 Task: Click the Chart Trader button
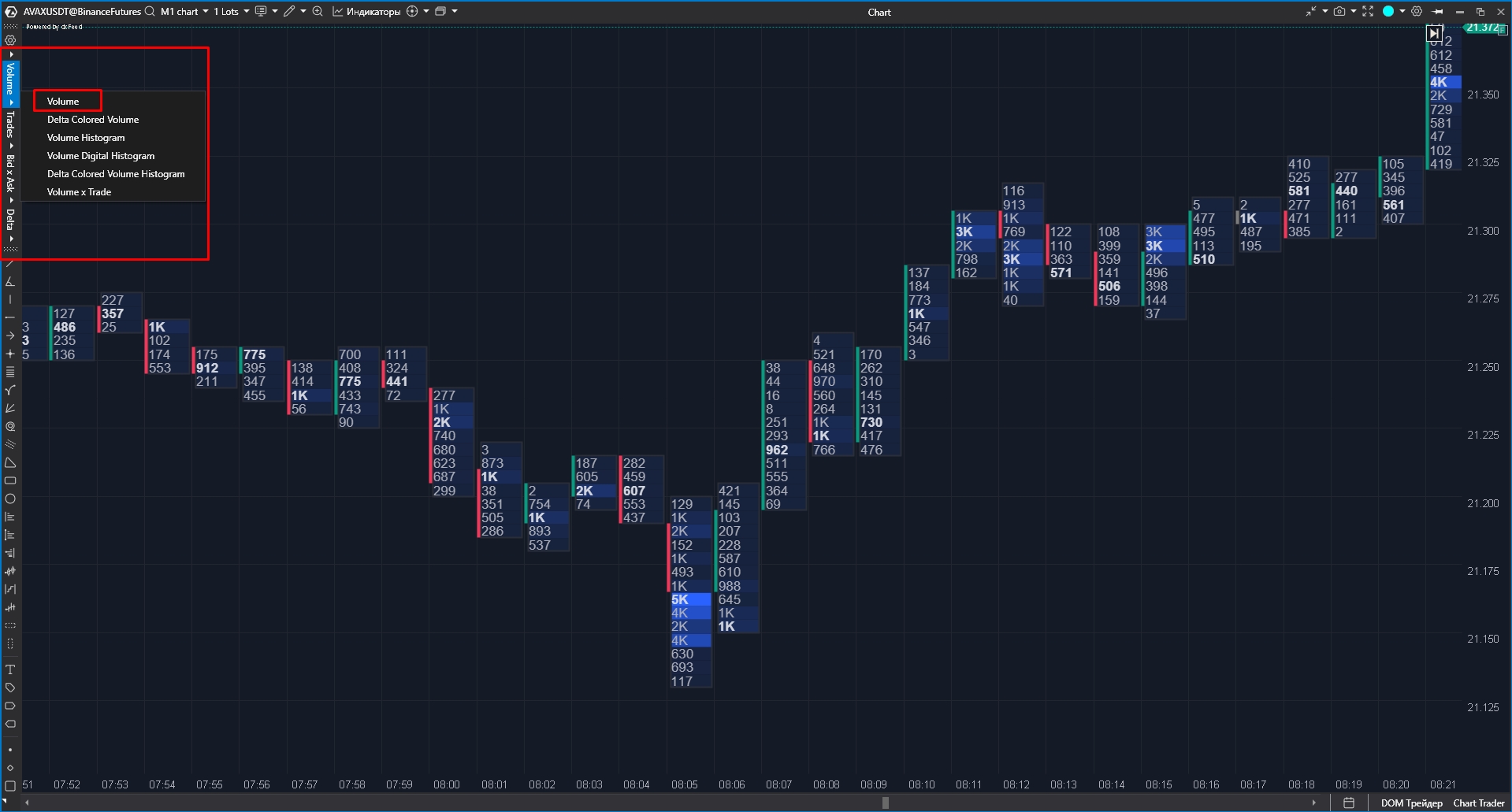coord(1478,803)
